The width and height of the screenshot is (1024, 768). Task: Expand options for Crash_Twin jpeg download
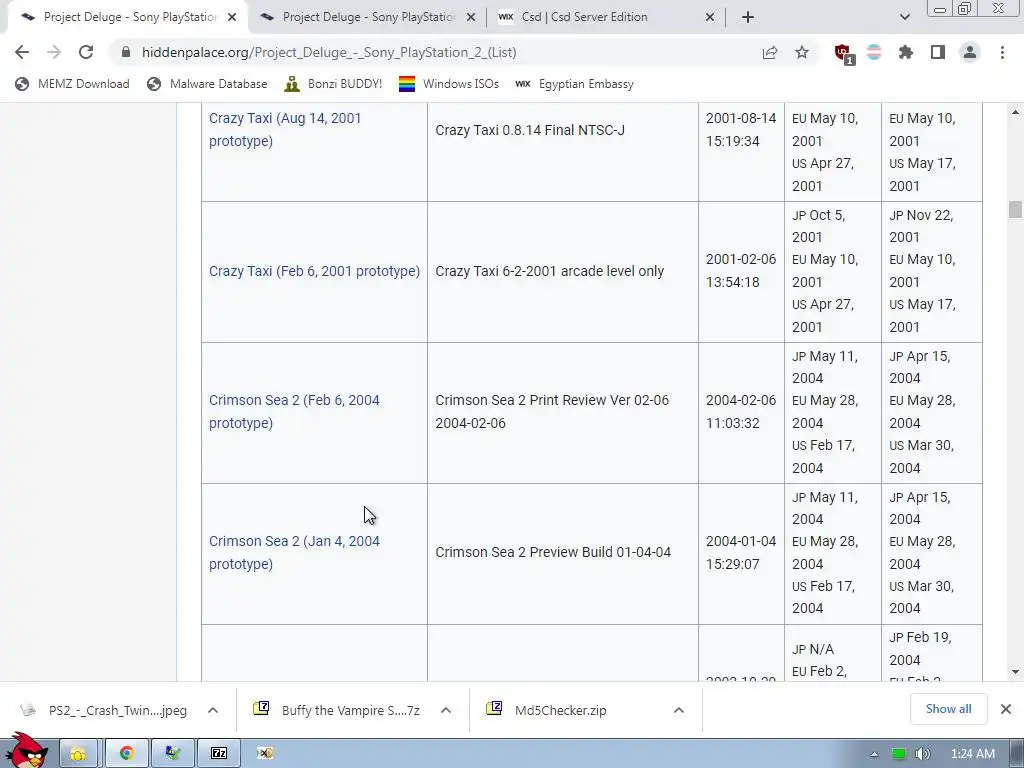(x=213, y=710)
